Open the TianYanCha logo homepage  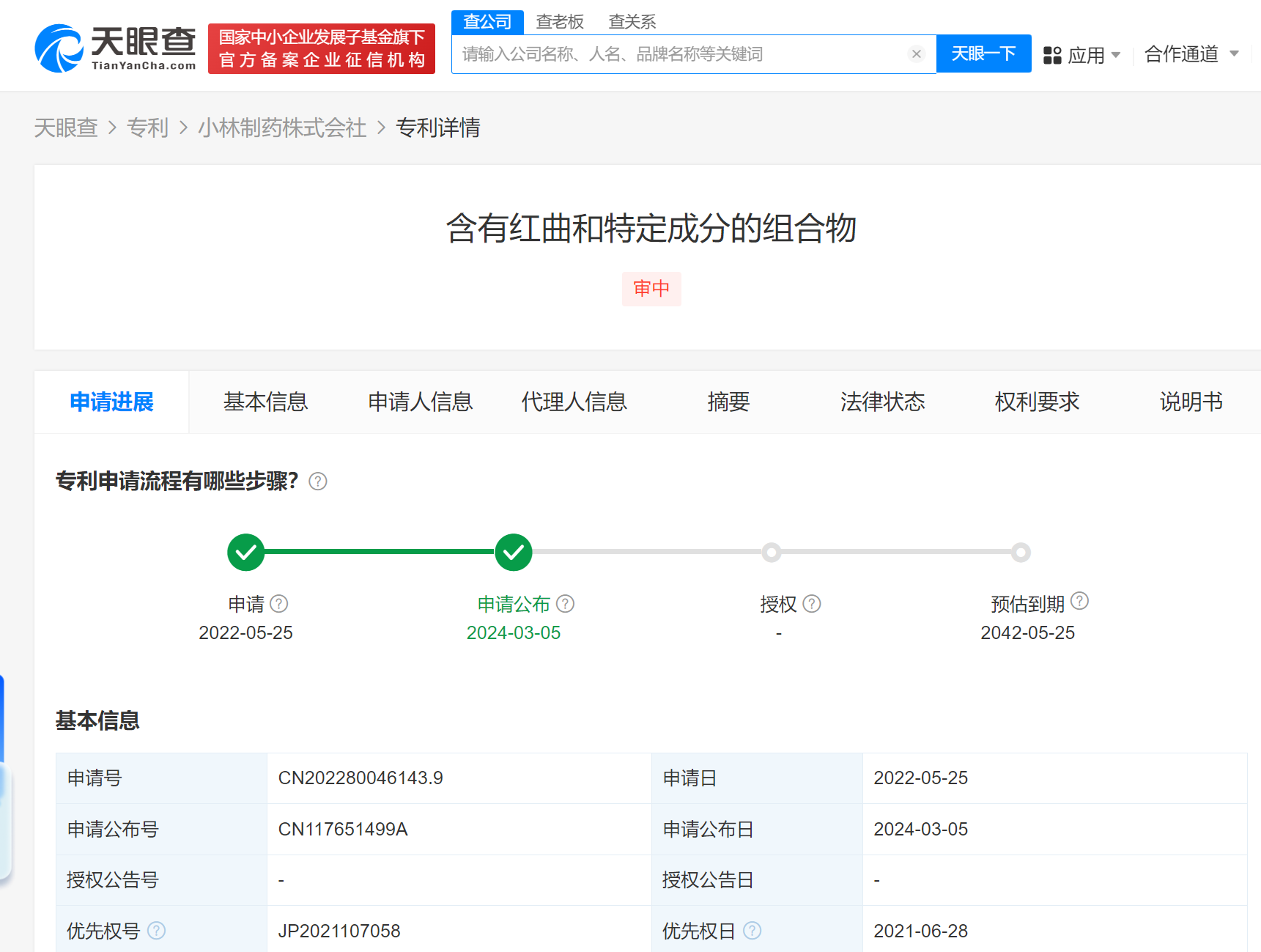tap(116, 48)
